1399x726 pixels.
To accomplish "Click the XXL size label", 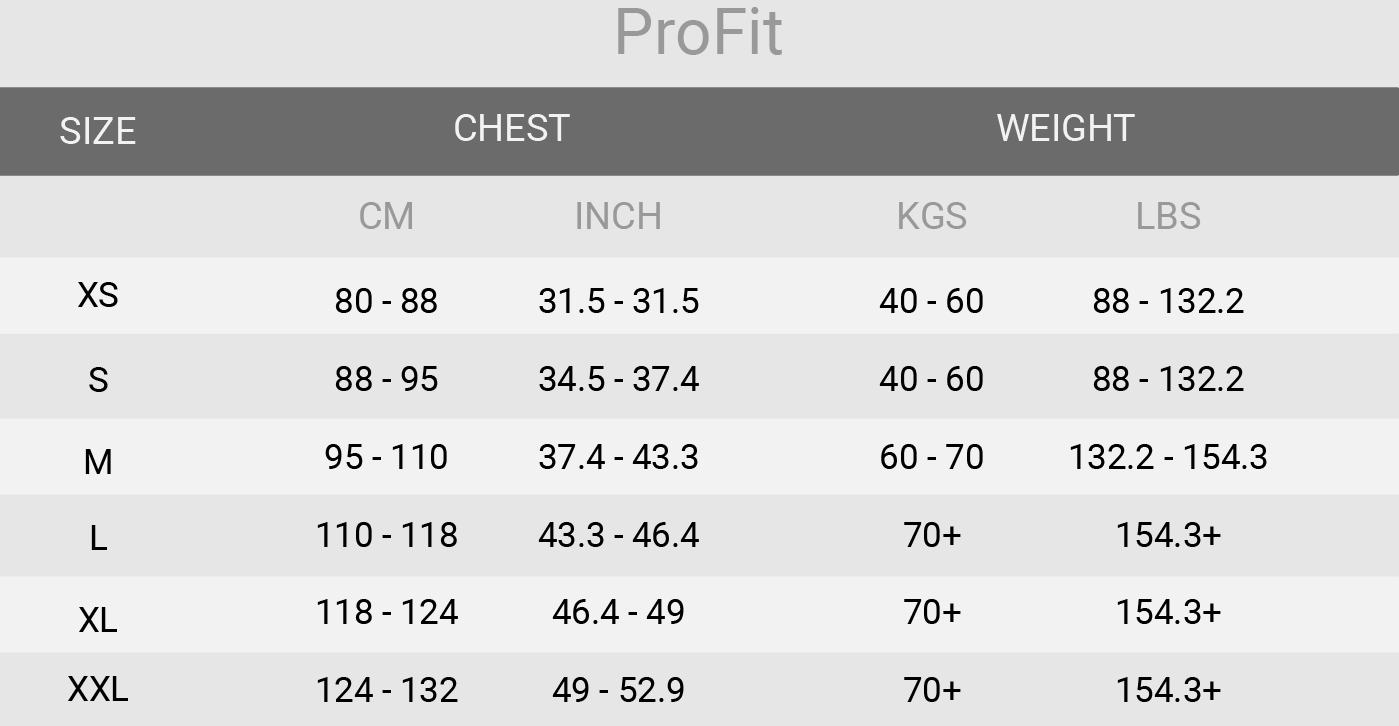I will point(98,689).
